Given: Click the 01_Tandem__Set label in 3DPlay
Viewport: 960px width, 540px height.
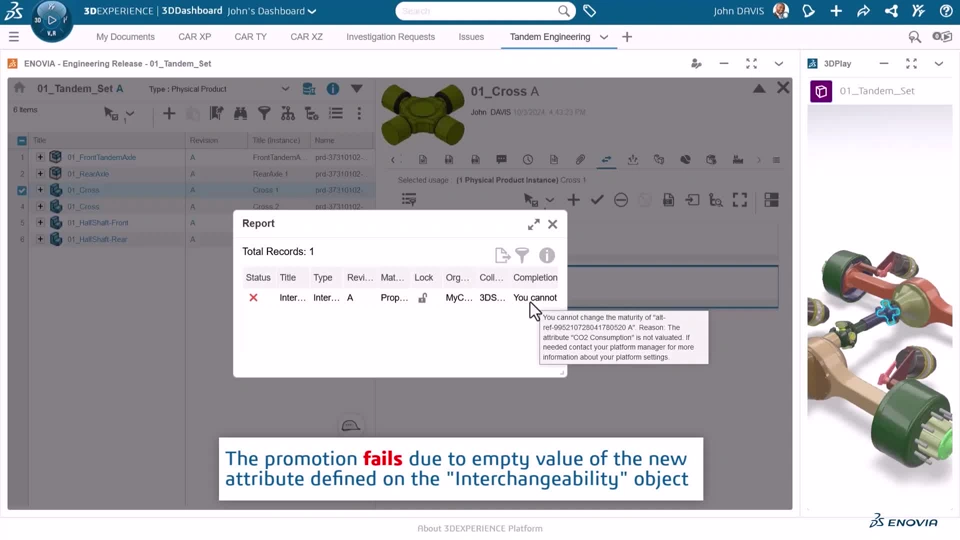Looking at the screenshot, I should (x=877, y=91).
